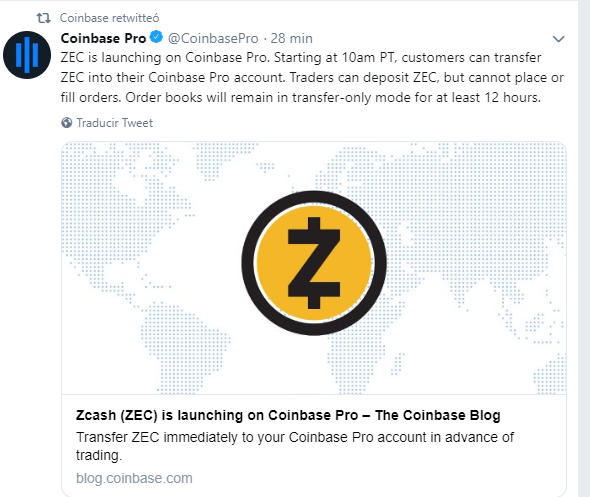Click the card description about transferring ZEC
This screenshot has width=590, height=497.
[295, 446]
